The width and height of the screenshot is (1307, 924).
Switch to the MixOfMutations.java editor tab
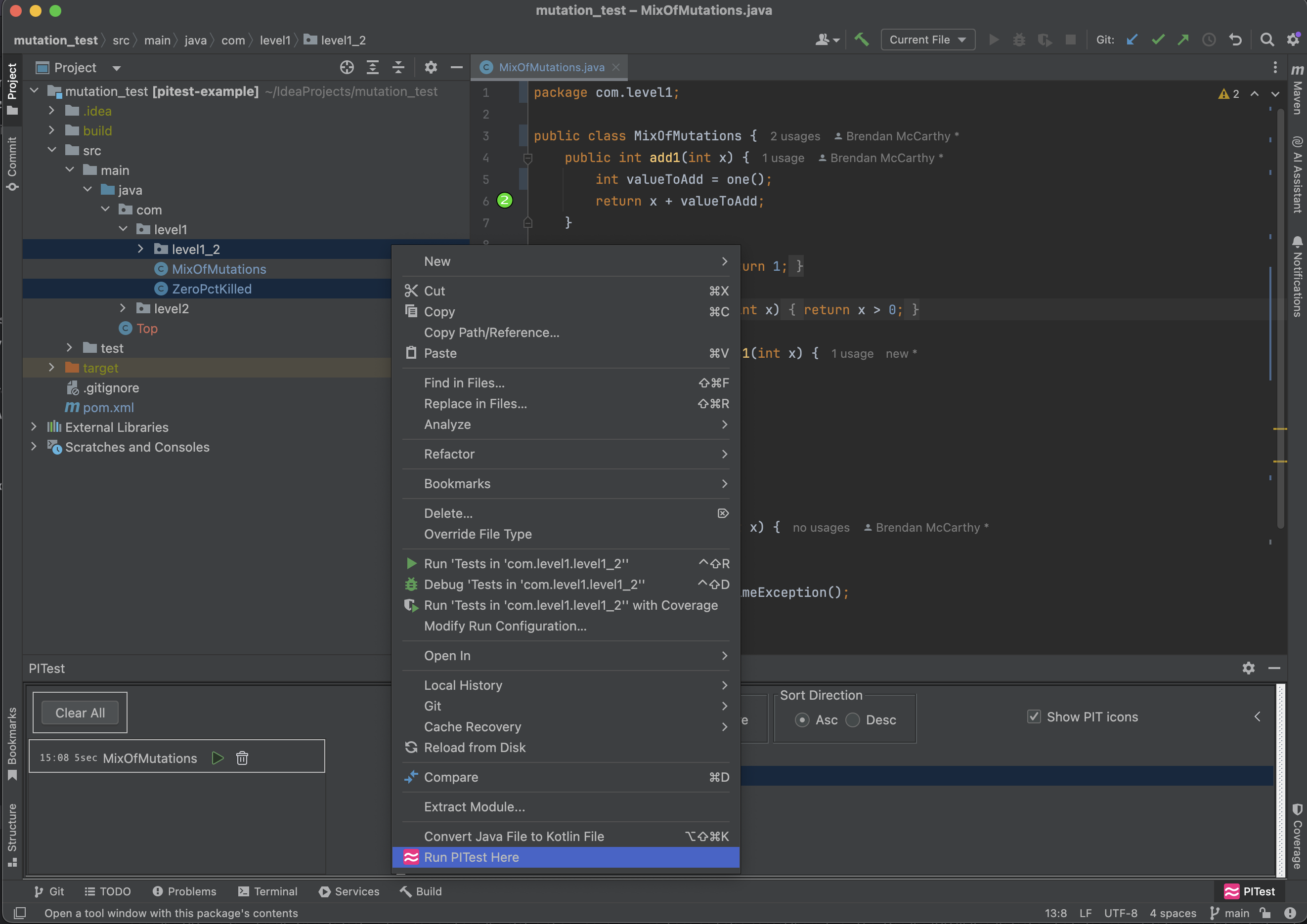point(550,67)
